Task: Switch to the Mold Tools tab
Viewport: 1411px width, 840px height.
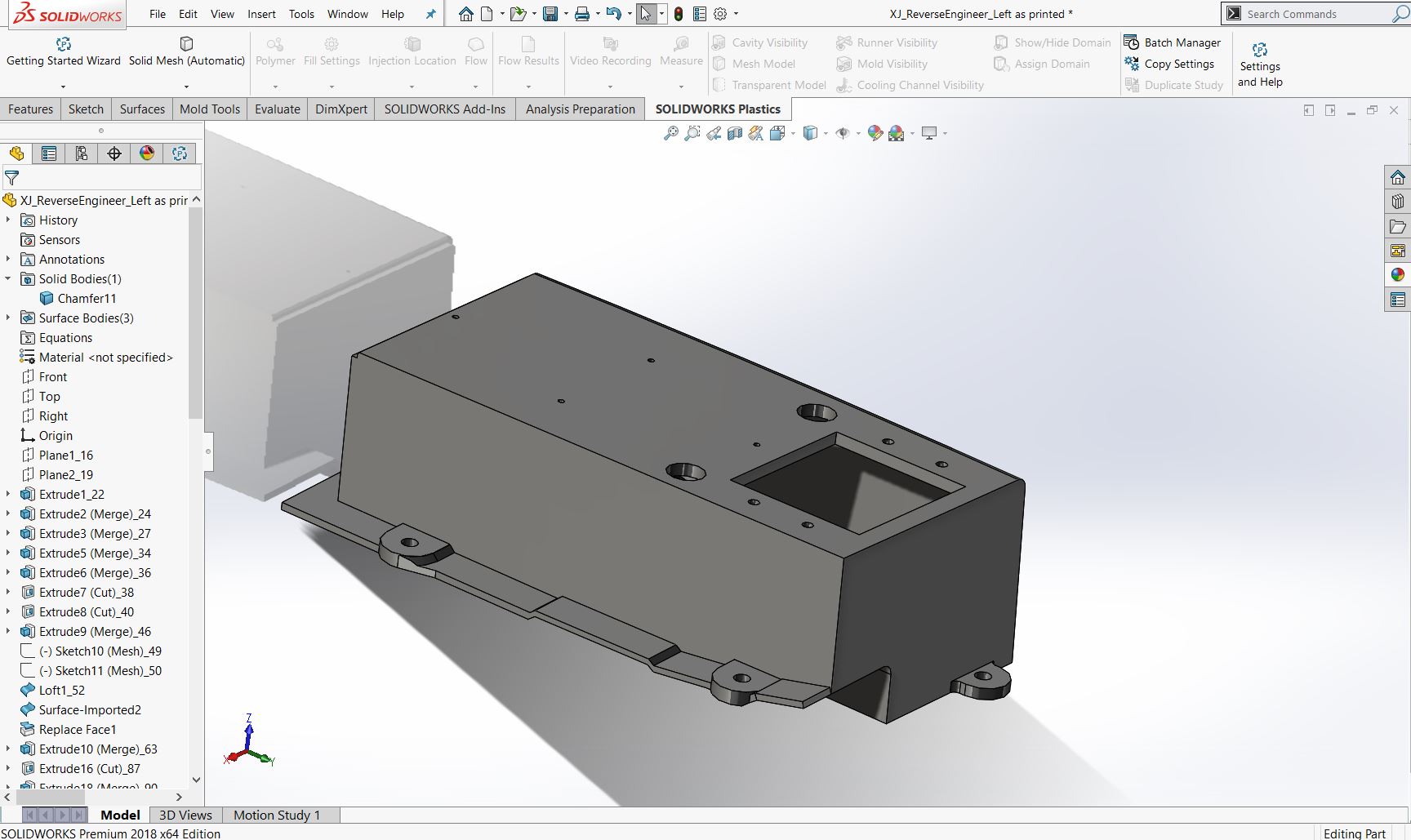Action: [x=210, y=109]
